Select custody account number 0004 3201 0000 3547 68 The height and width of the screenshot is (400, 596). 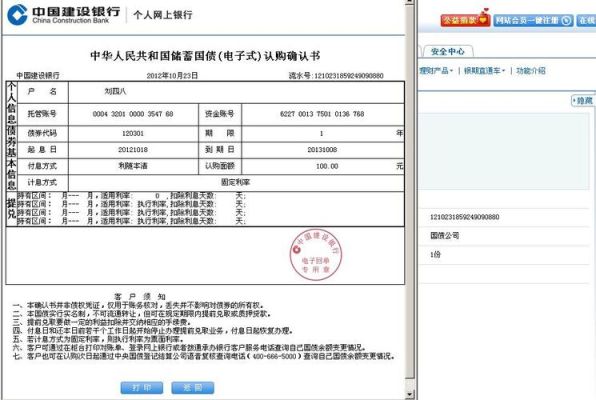(x=133, y=114)
